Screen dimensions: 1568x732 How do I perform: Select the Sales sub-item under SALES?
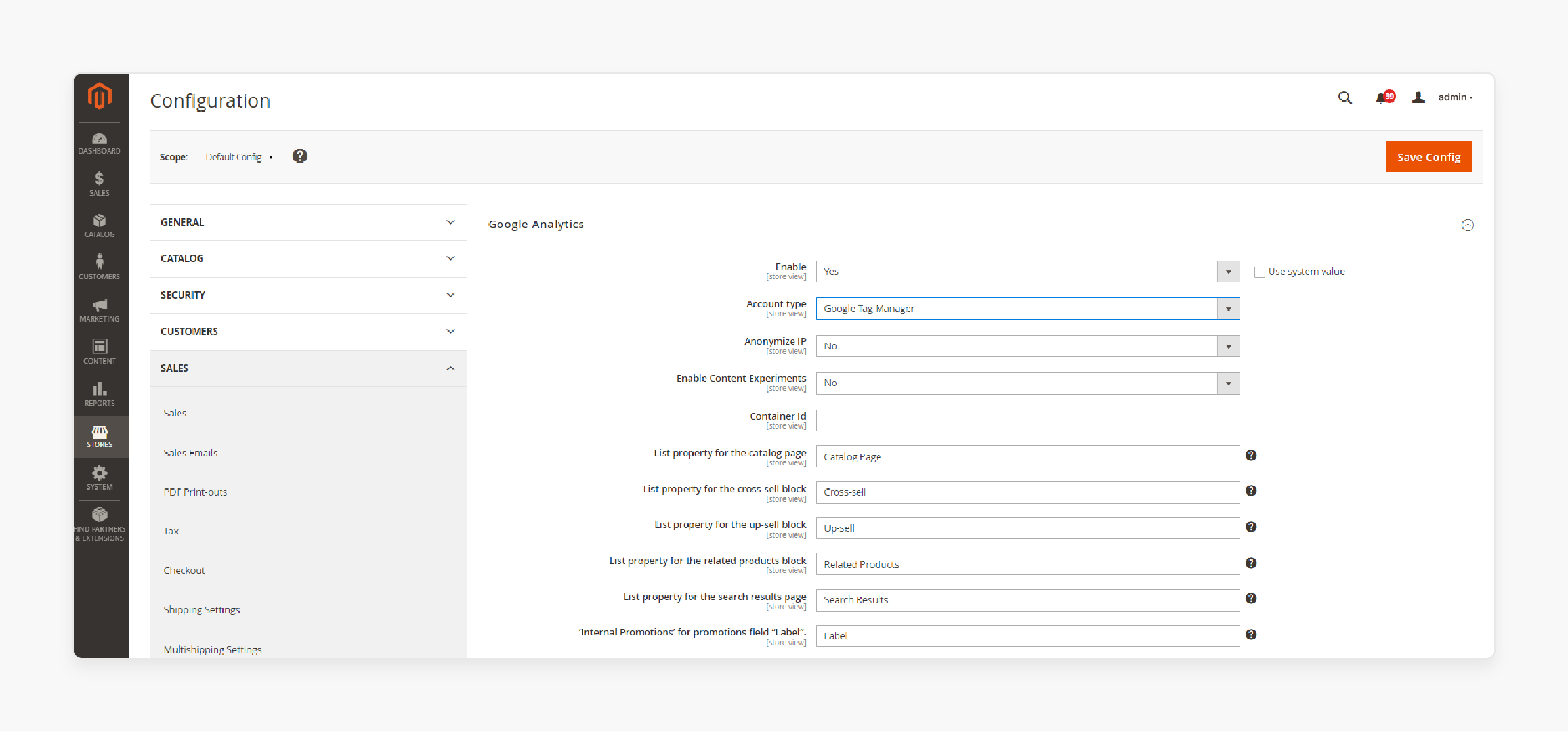click(175, 413)
